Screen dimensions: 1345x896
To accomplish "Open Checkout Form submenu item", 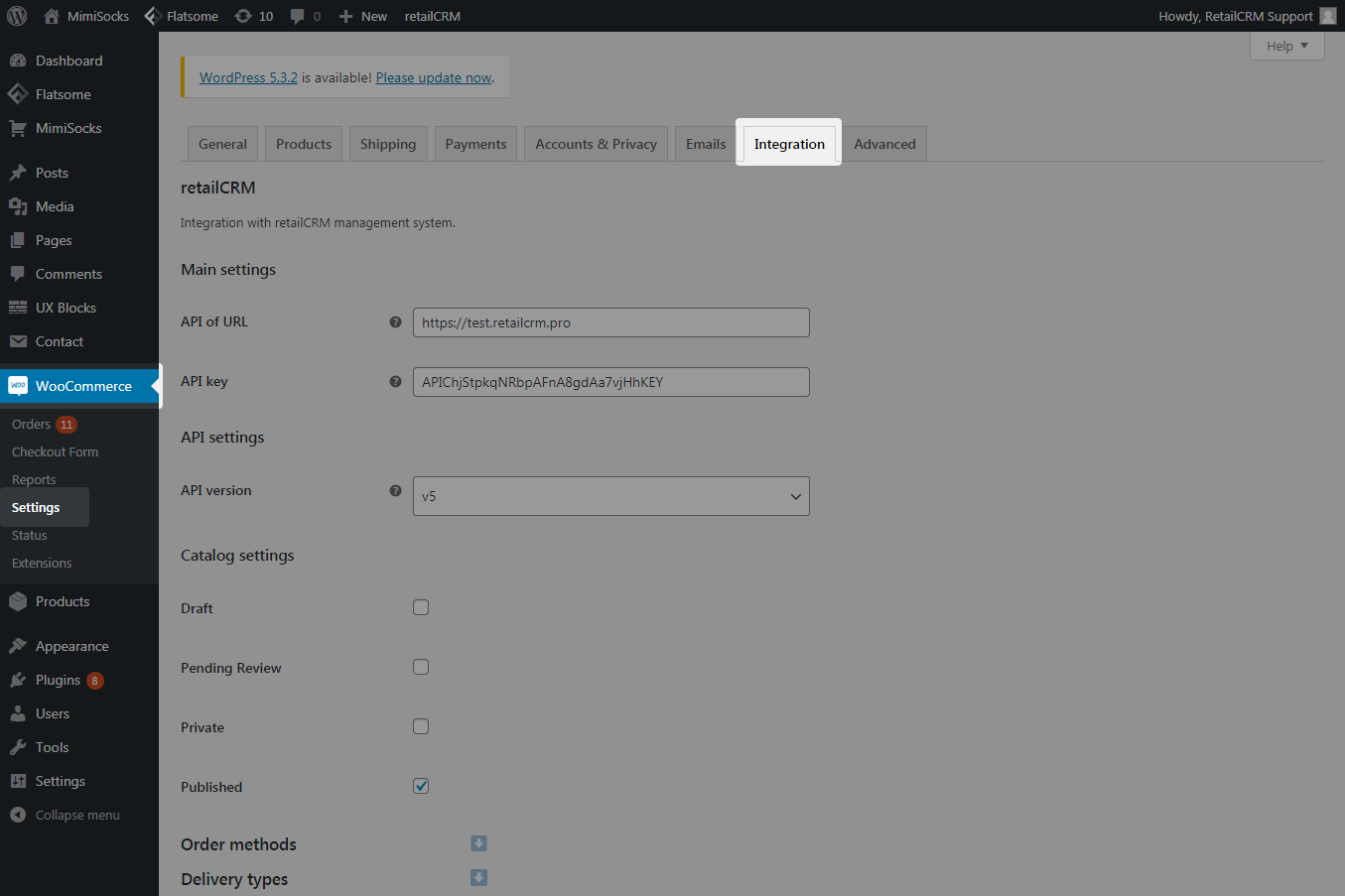I will pyautogui.click(x=55, y=451).
